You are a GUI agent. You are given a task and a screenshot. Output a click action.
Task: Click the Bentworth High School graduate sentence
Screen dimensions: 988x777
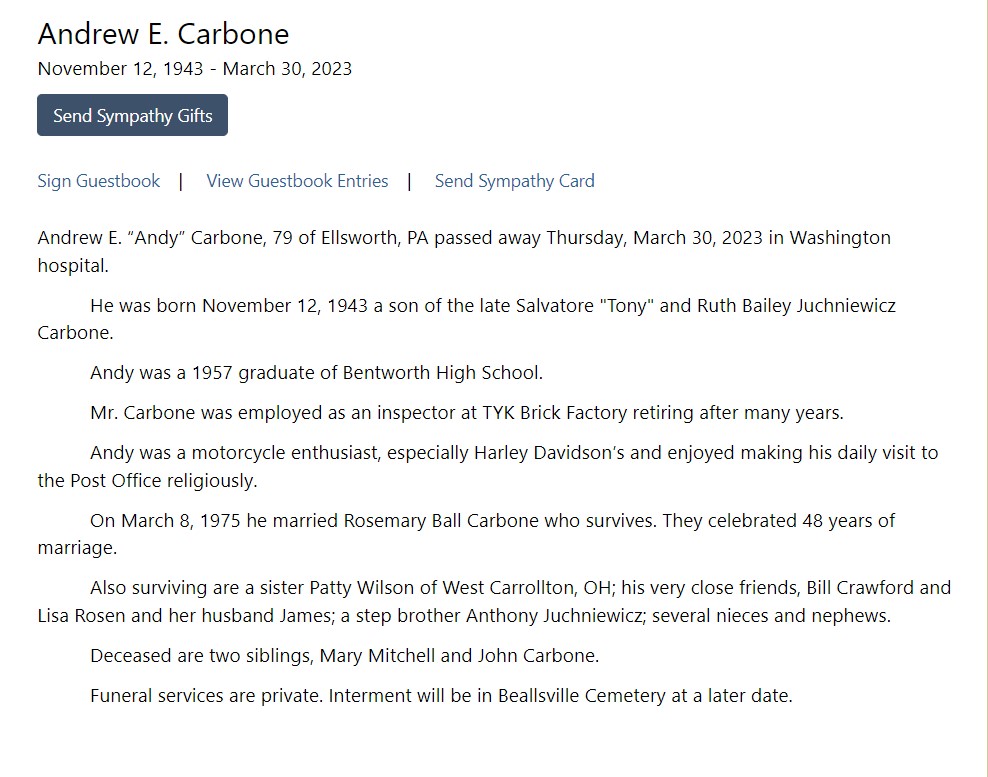click(x=316, y=373)
